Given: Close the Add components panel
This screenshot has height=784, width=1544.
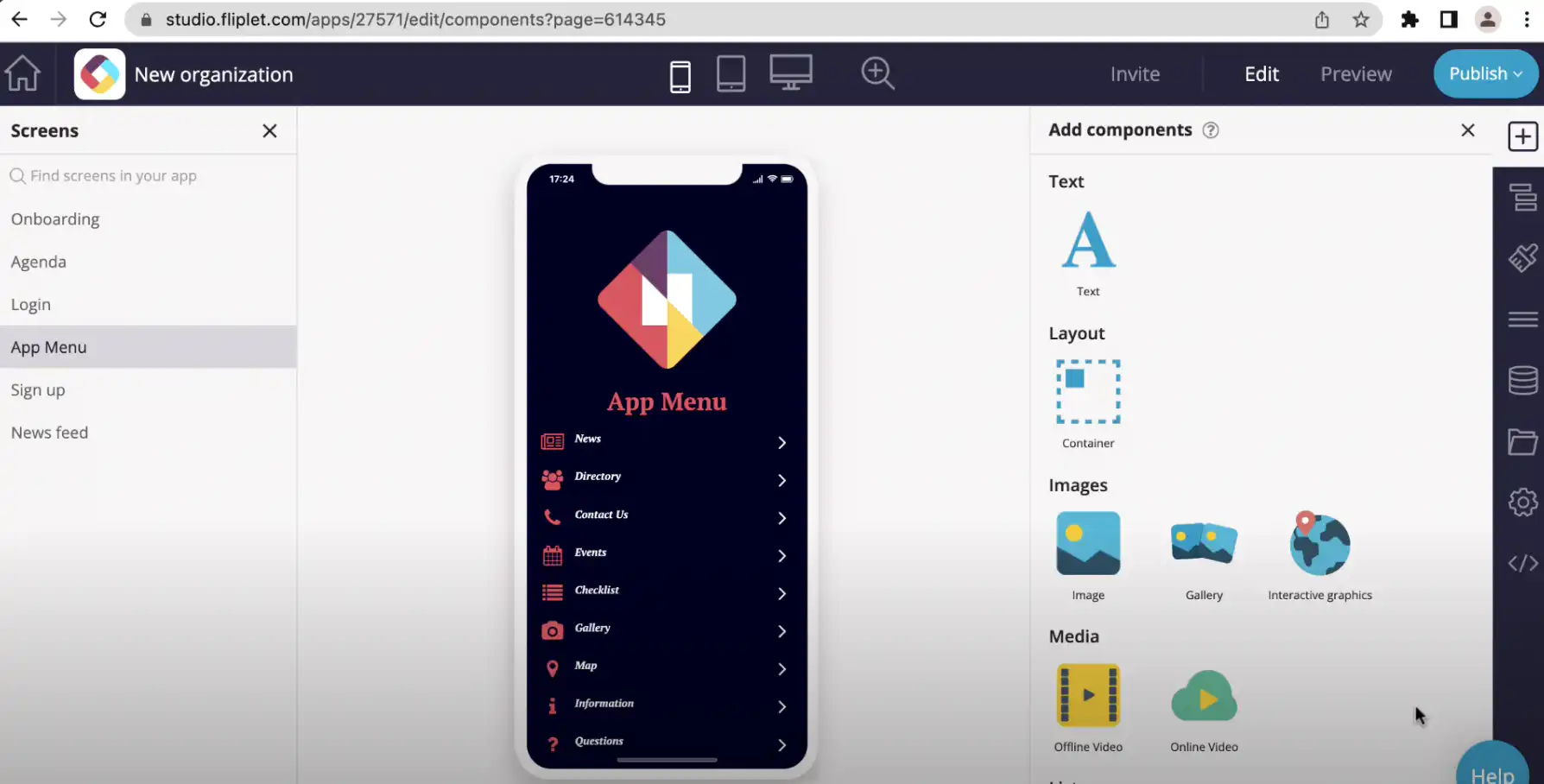Looking at the screenshot, I should (1467, 130).
